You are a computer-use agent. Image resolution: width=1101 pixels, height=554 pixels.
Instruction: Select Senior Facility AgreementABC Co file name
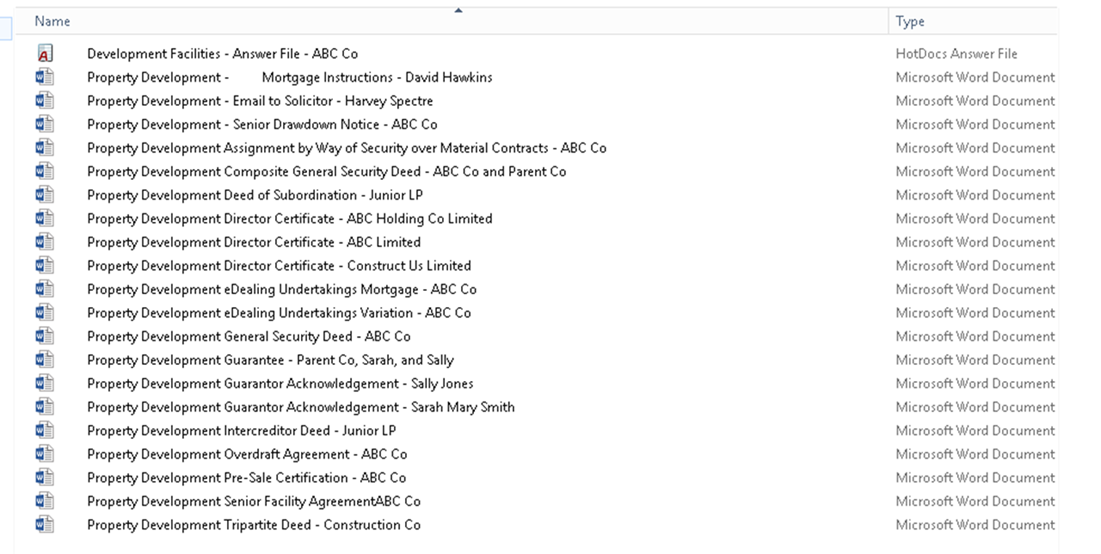tap(253, 501)
